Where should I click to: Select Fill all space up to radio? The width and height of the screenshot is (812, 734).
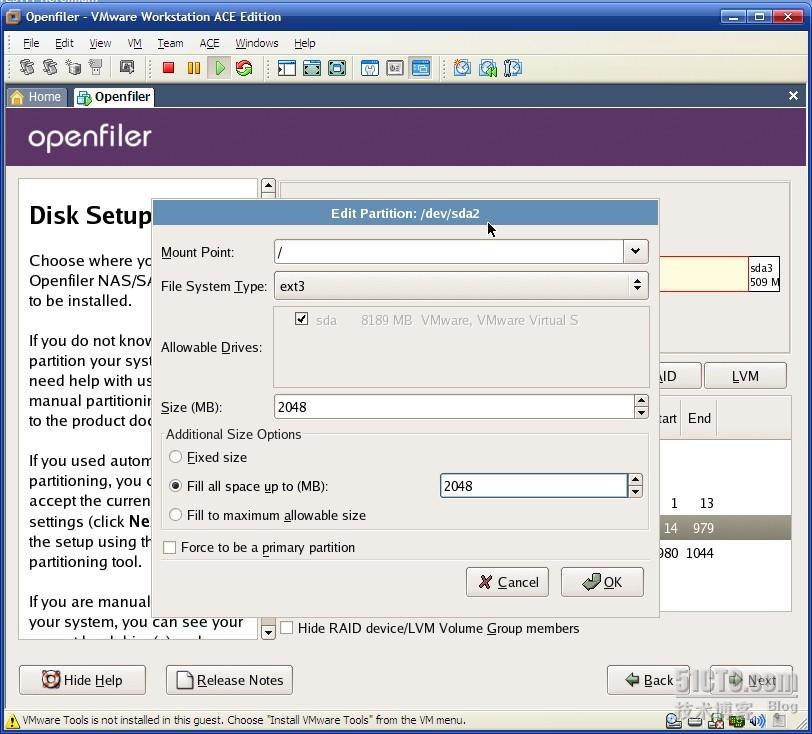tap(176, 486)
